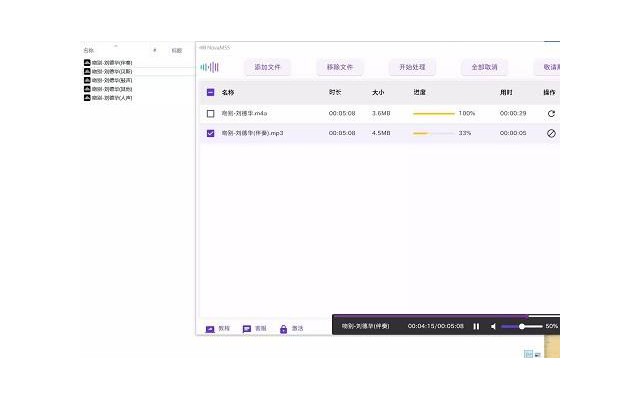
Task: Click the 标题 title column header in file explorer
Action: click(x=177, y=51)
